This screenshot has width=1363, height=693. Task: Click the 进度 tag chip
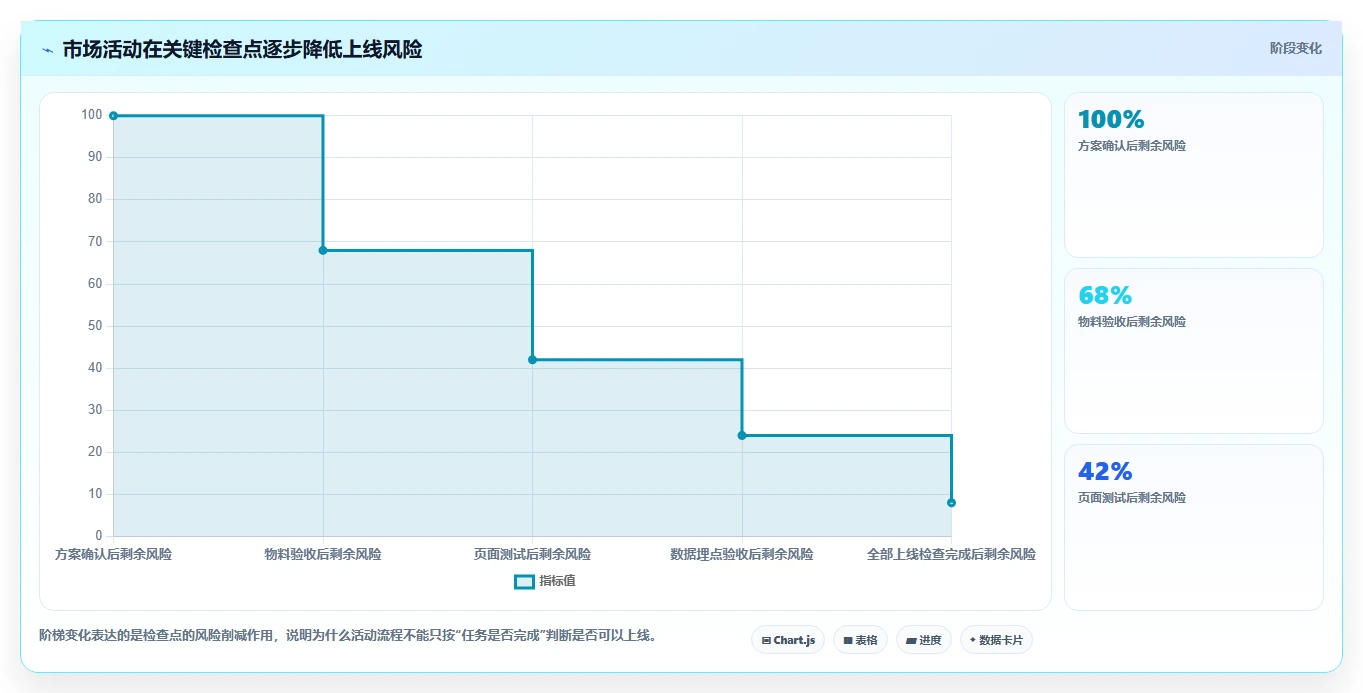pos(924,640)
